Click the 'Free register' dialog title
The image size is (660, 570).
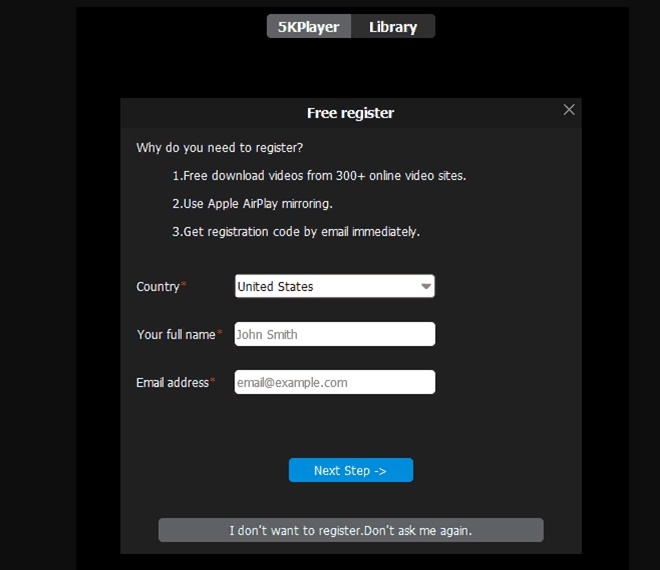point(351,113)
